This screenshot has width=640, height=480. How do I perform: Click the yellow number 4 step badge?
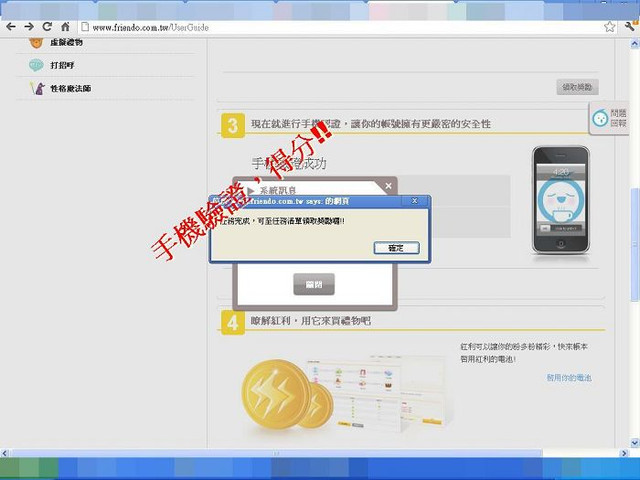[233, 322]
